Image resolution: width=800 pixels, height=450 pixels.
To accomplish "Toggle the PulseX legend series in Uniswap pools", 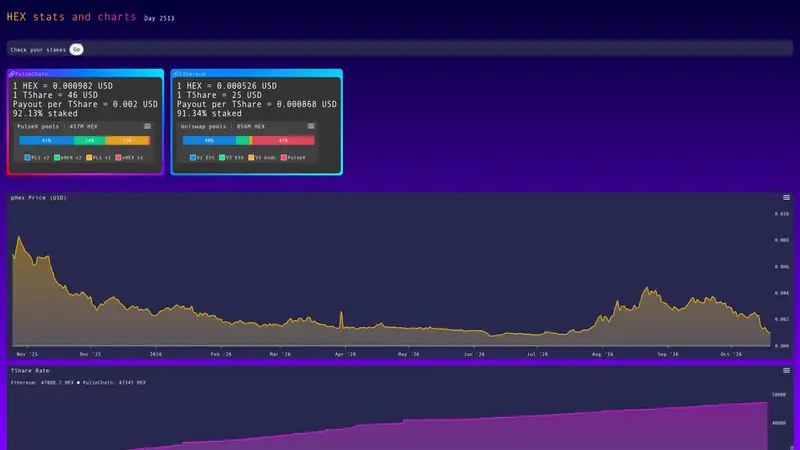I will tap(293, 158).
